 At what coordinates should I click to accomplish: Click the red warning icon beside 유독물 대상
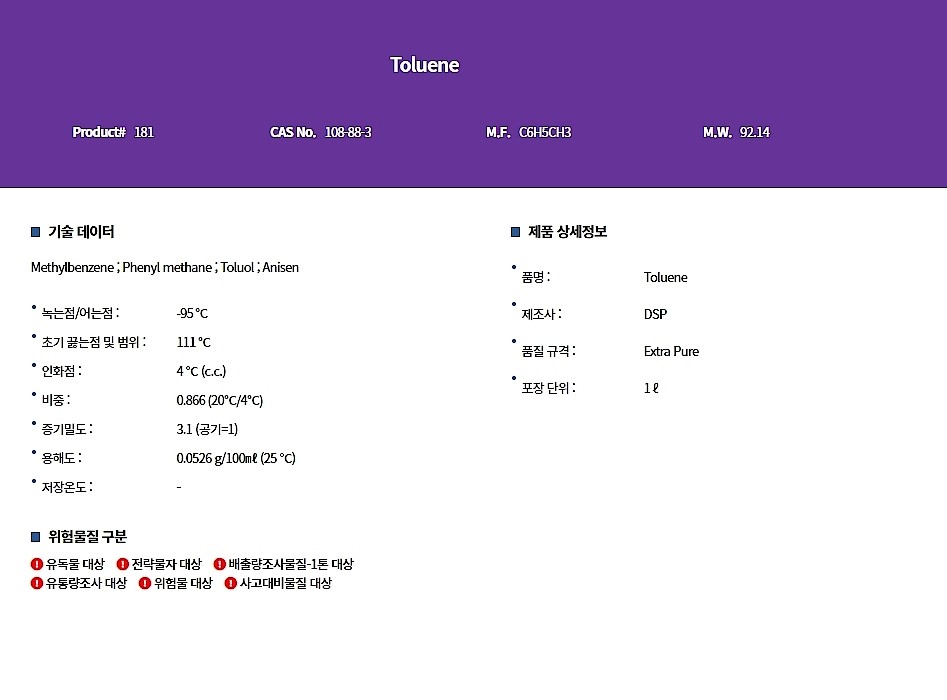tap(37, 564)
